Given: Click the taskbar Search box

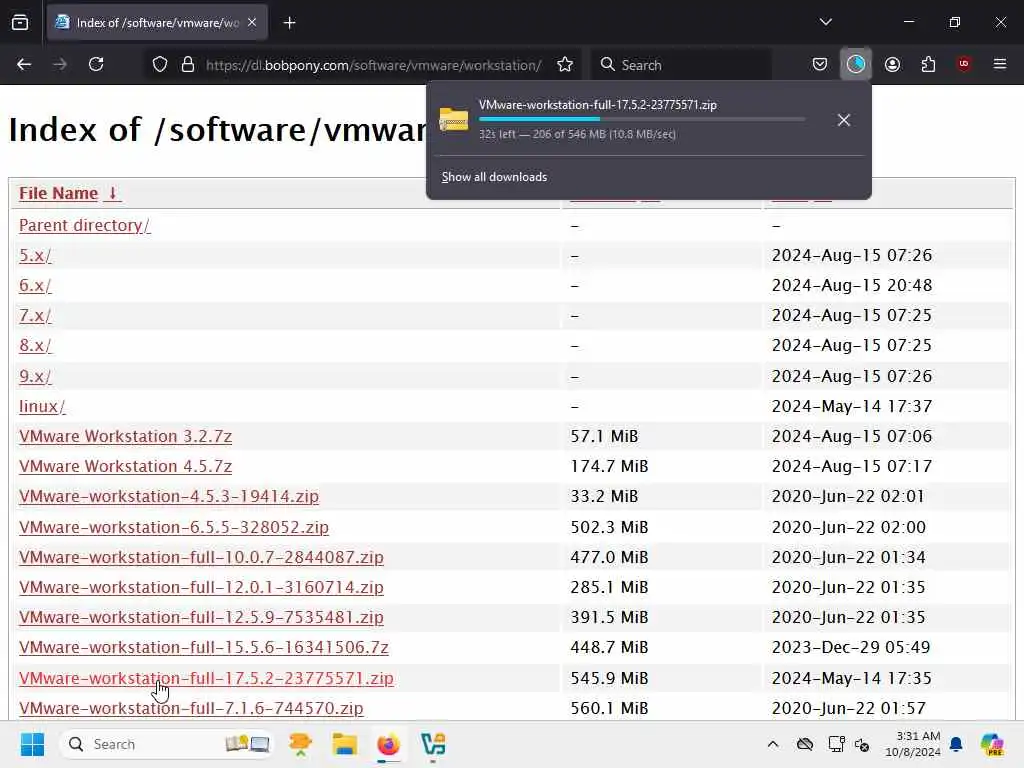Looking at the screenshot, I should (x=167, y=744).
